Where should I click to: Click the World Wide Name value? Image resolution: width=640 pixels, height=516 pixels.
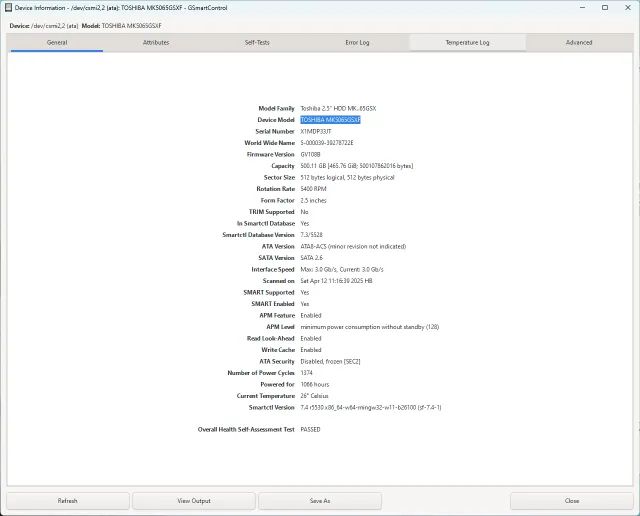pos(327,143)
